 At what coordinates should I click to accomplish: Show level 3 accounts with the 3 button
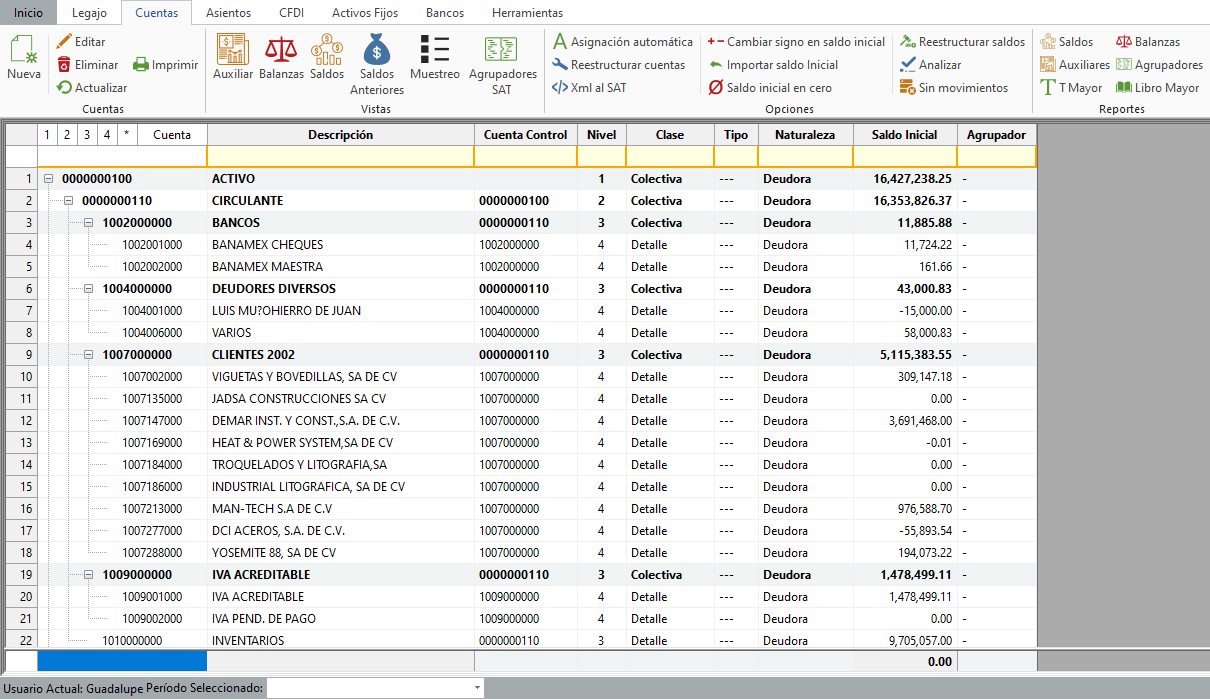[x=87, y=134]
